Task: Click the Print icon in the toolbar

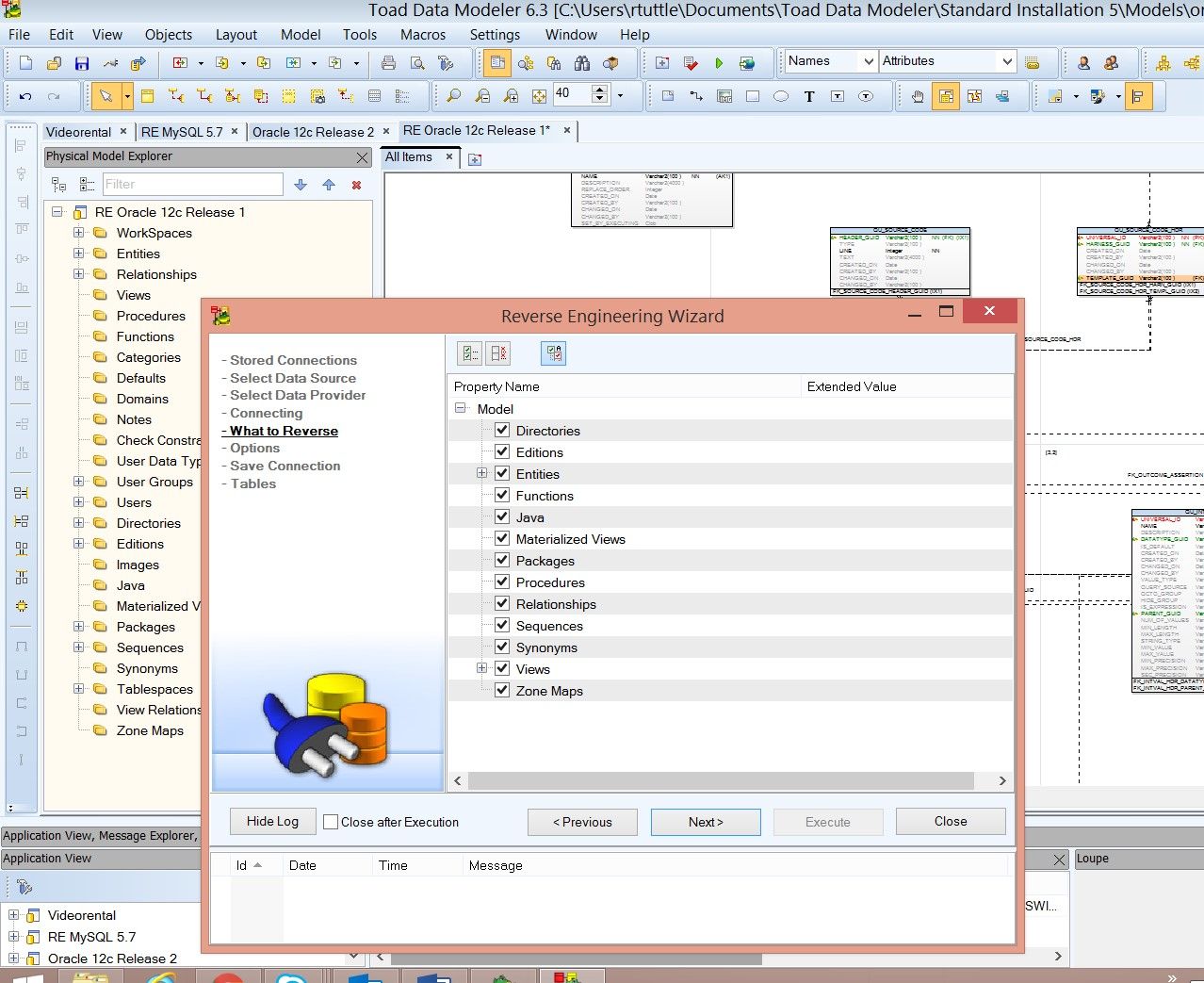Action: tap(388, 63)
